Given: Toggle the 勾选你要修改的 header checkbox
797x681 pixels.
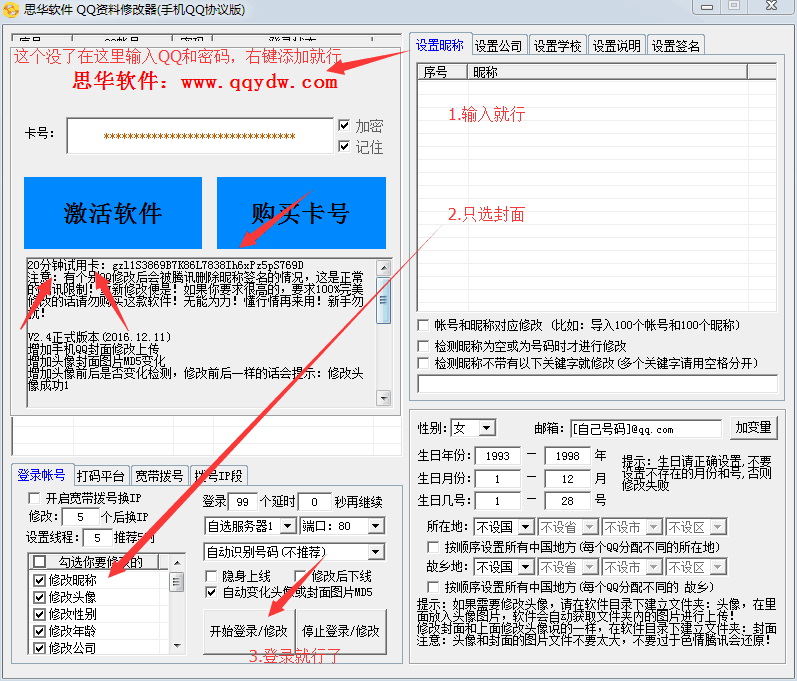Looking at the screenshot, I should pos(39,562).
